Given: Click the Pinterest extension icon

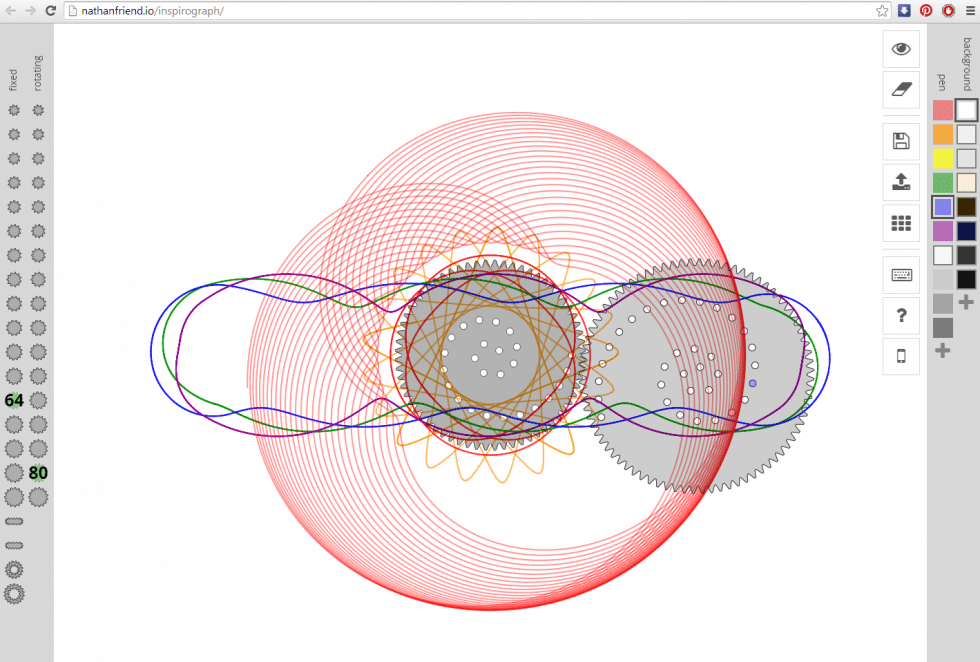Looking at the screenshot, I should pyautogui.click(x=926, y=11).
